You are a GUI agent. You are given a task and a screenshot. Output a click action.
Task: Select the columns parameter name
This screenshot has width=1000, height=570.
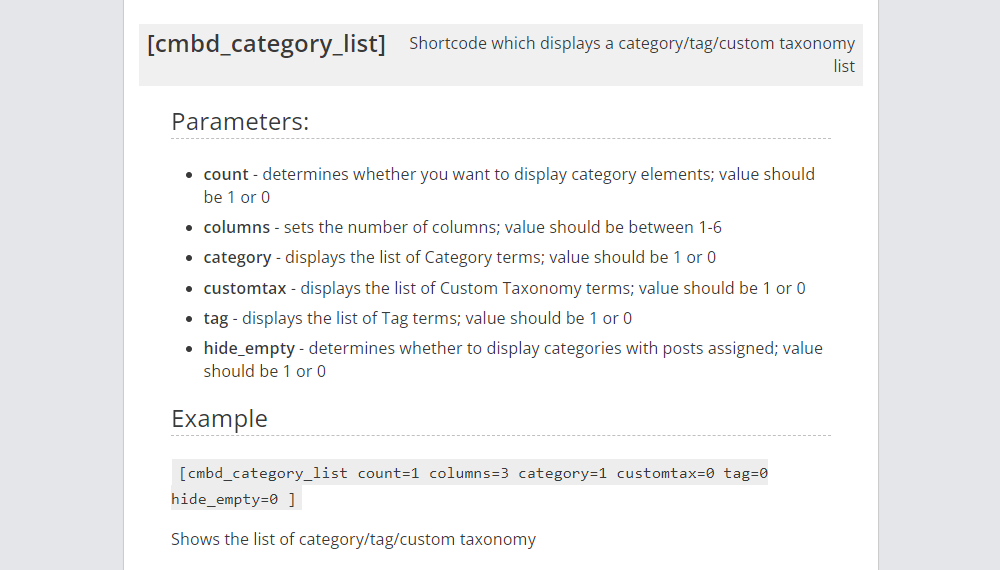pos(237,227)
